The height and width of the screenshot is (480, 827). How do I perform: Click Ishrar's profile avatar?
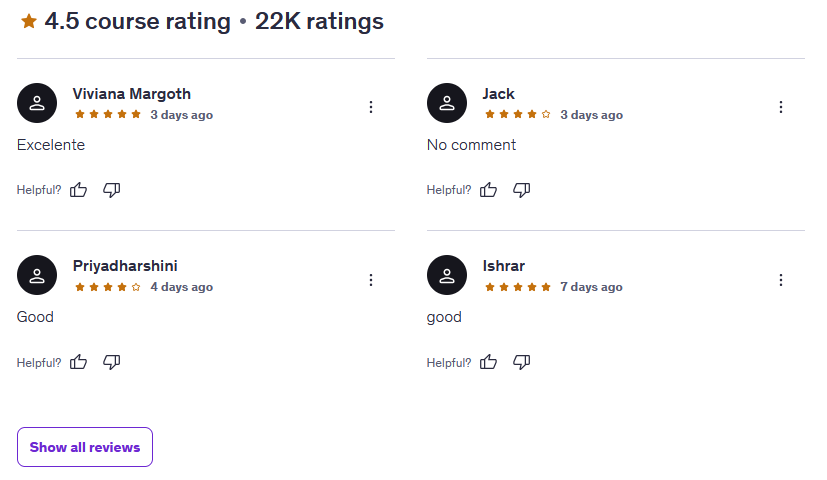447,275
